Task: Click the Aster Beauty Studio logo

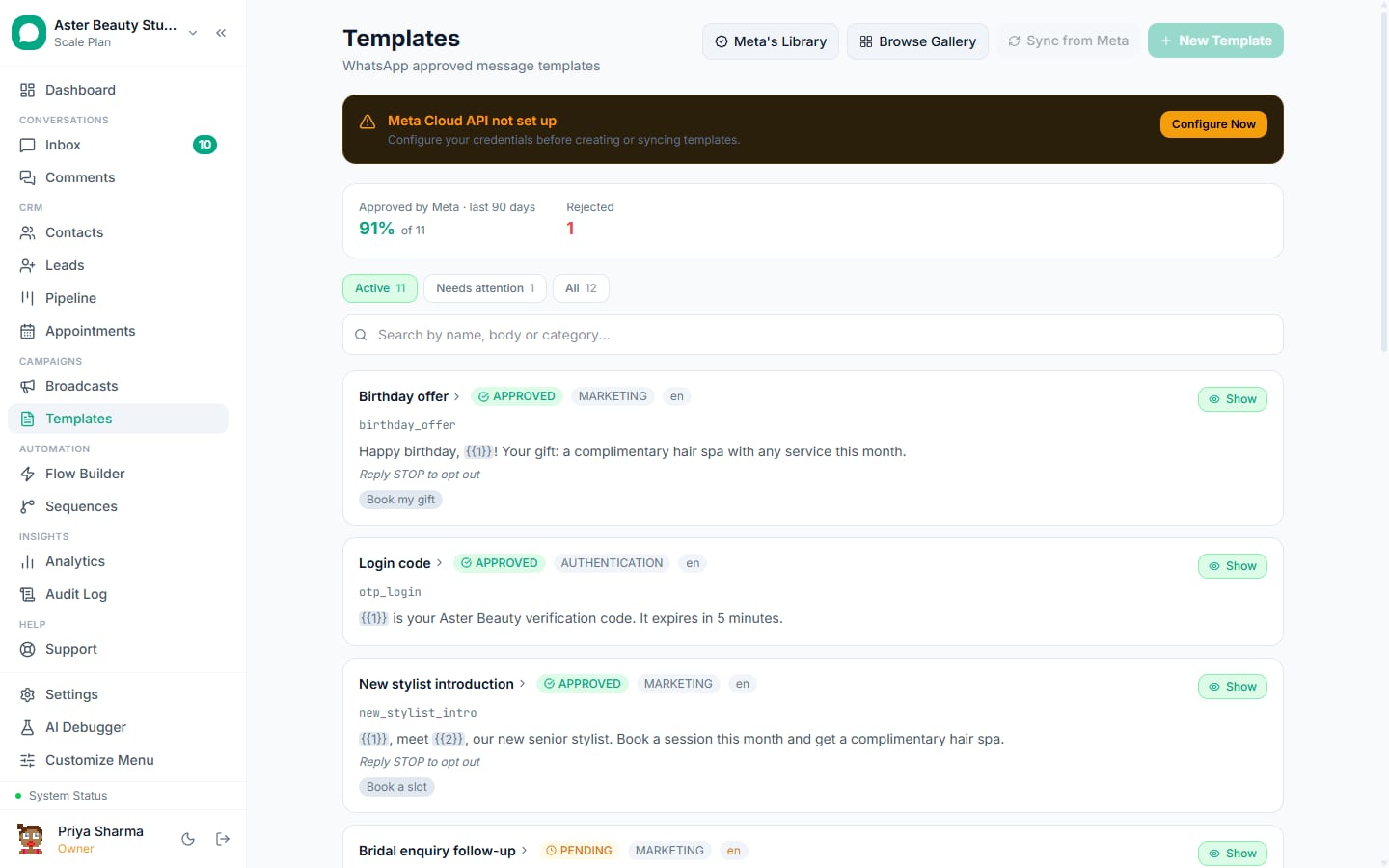Action: pyautogui.click(x=29, y=33)
